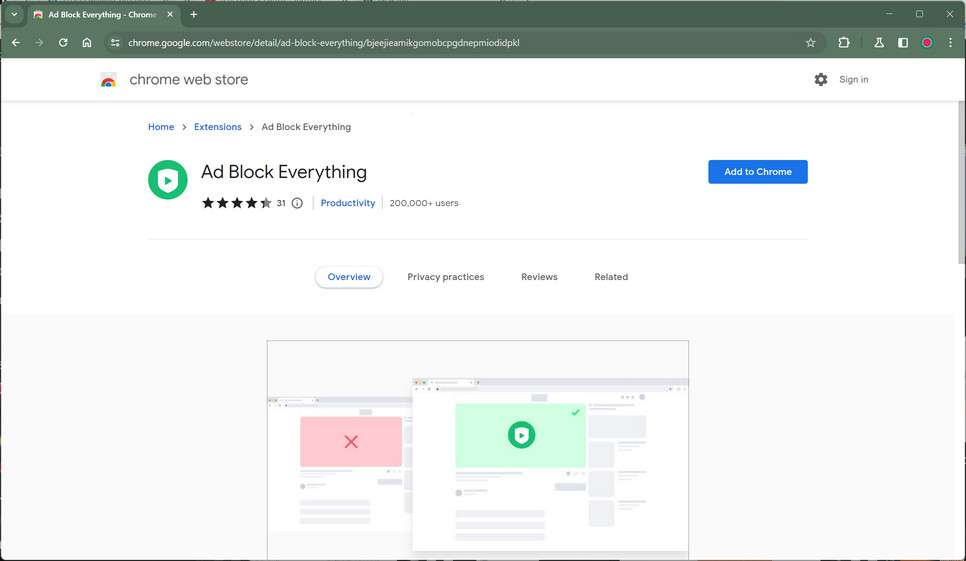Click the forward navigation arrow
The width and height of the screenshot is (966, 561).
click(x=39, y=42)
